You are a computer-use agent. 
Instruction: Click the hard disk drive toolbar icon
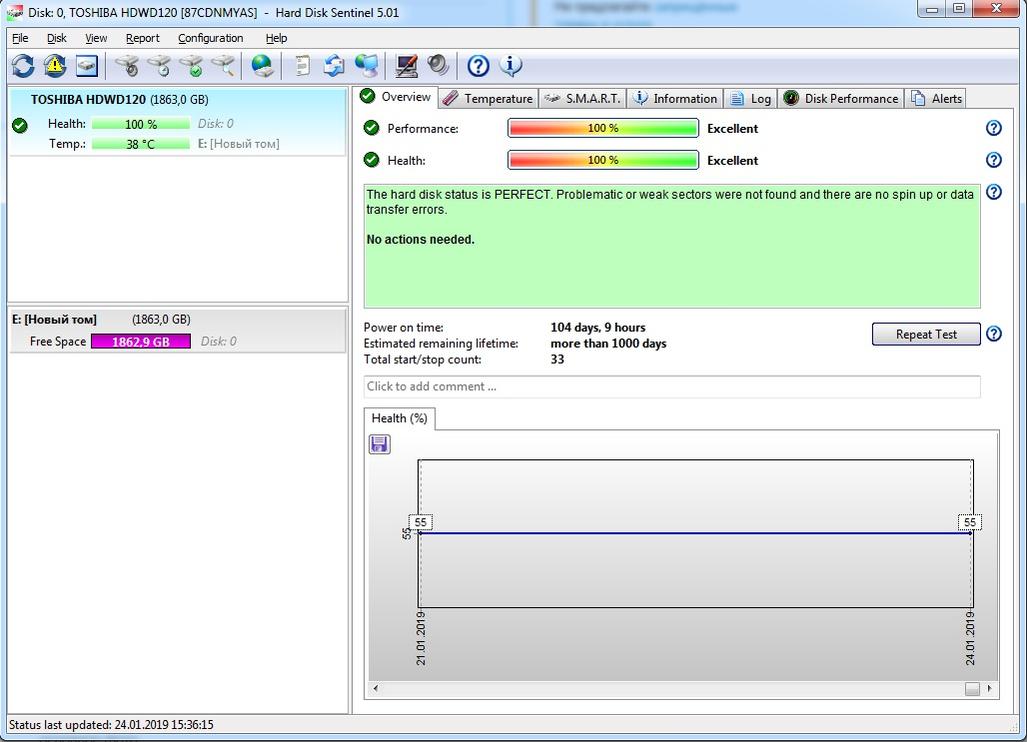(x=87, y=65)
